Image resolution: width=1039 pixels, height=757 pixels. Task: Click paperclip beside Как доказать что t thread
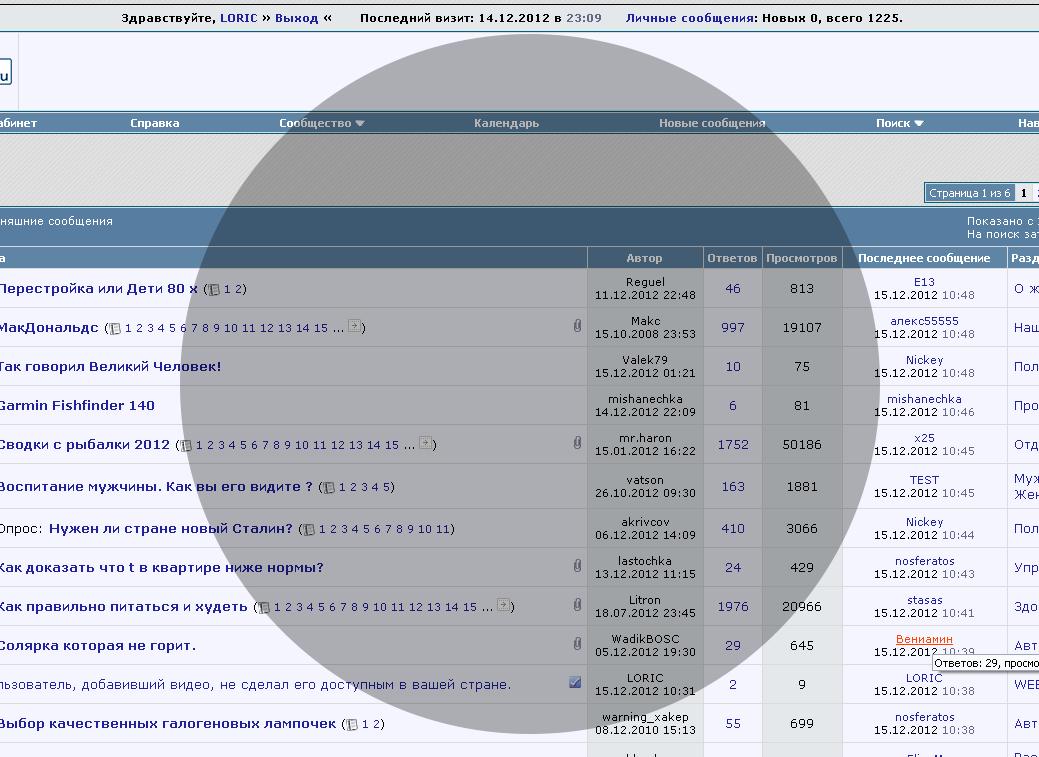pyautogui.click(x=577, y=566)
